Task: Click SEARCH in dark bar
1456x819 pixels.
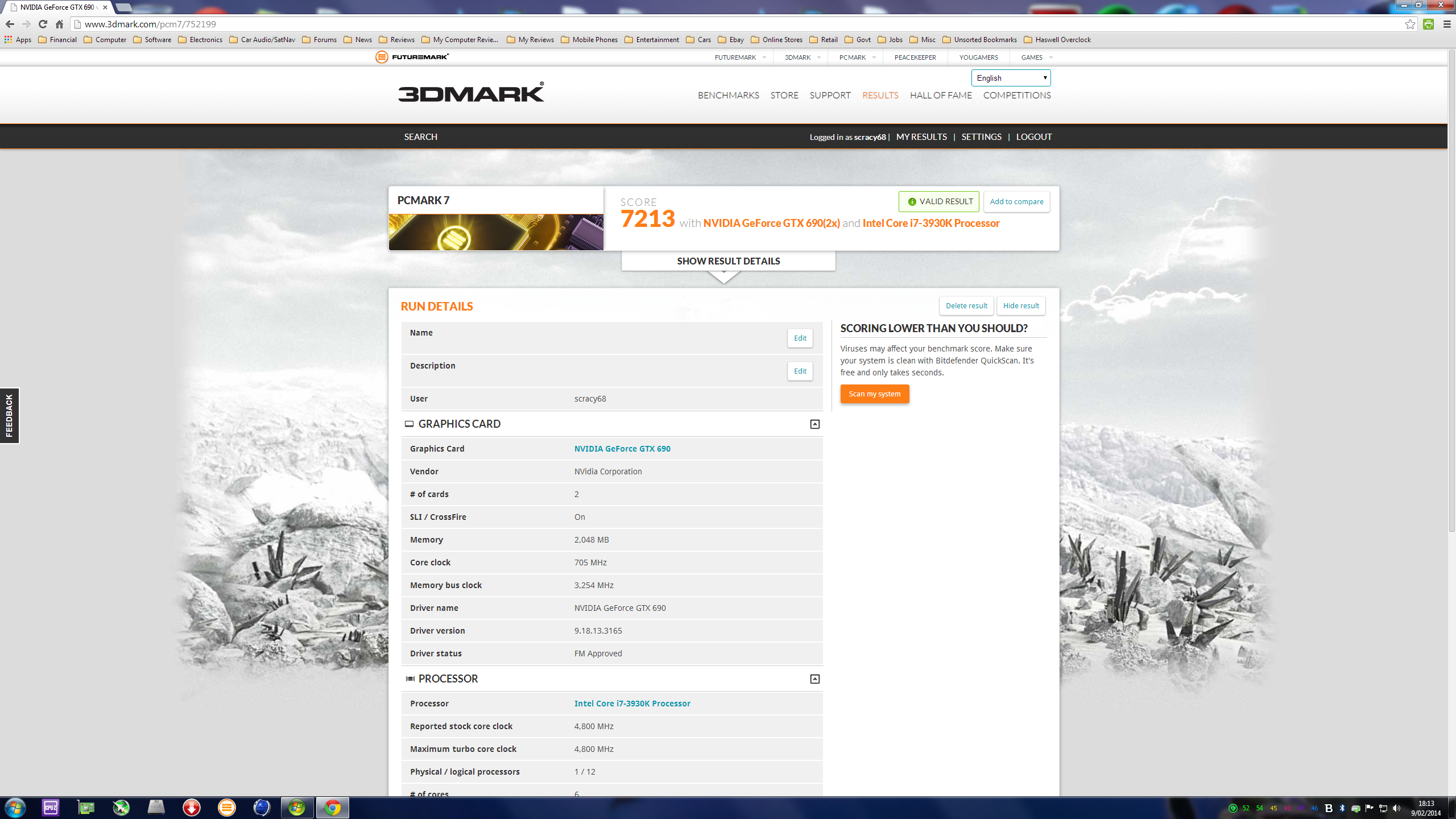Action: [421, 136]
